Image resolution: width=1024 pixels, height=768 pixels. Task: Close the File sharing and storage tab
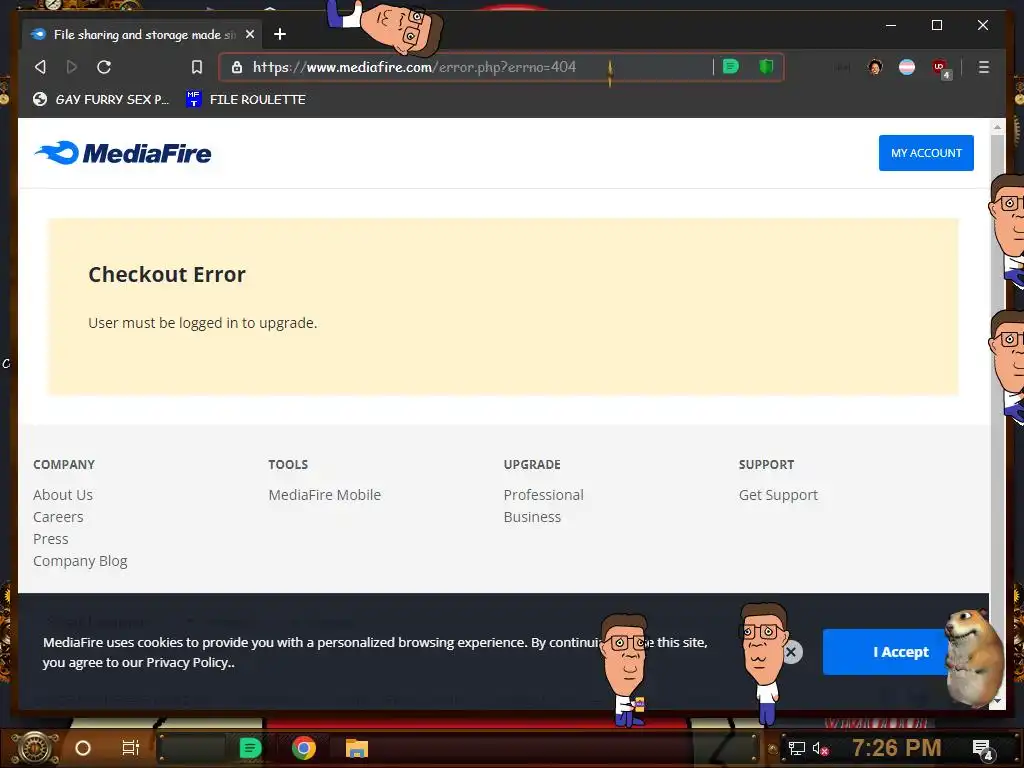pos(249,34)
